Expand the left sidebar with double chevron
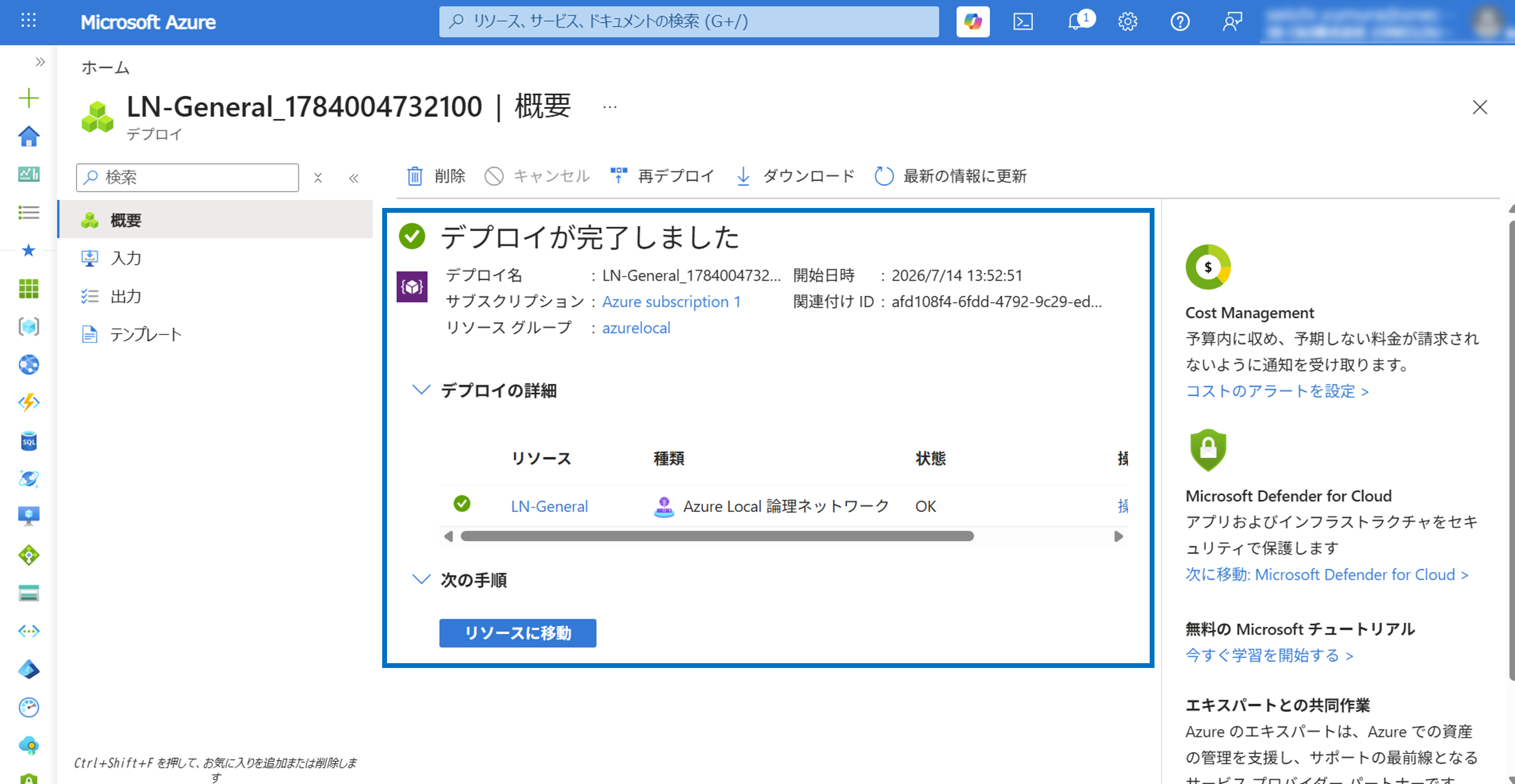The width and height of the screenshot is (1515, 784). click(x=40, y=62)
